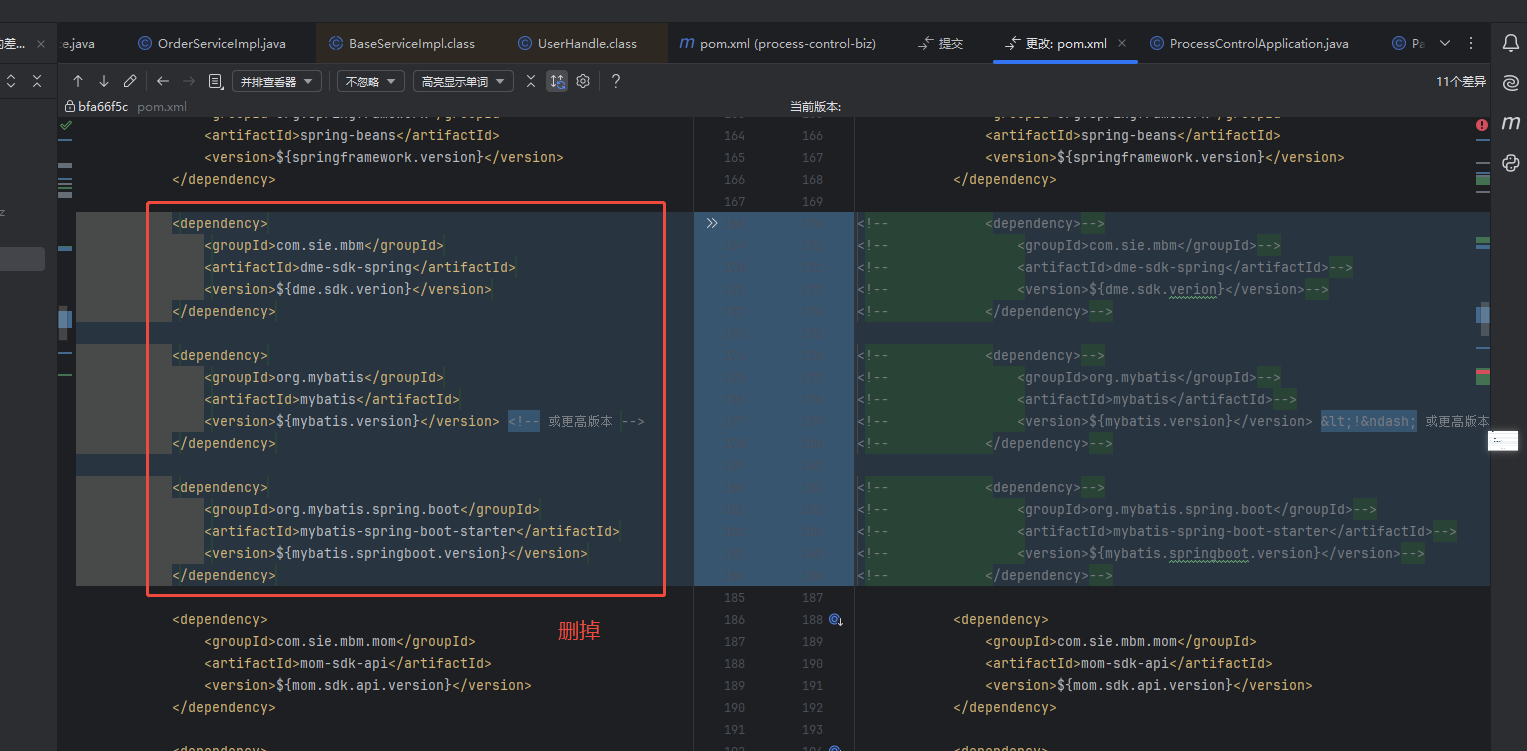Click the help question mark icon
Screen dimensions: 1527x751
(x=616, y=81)
